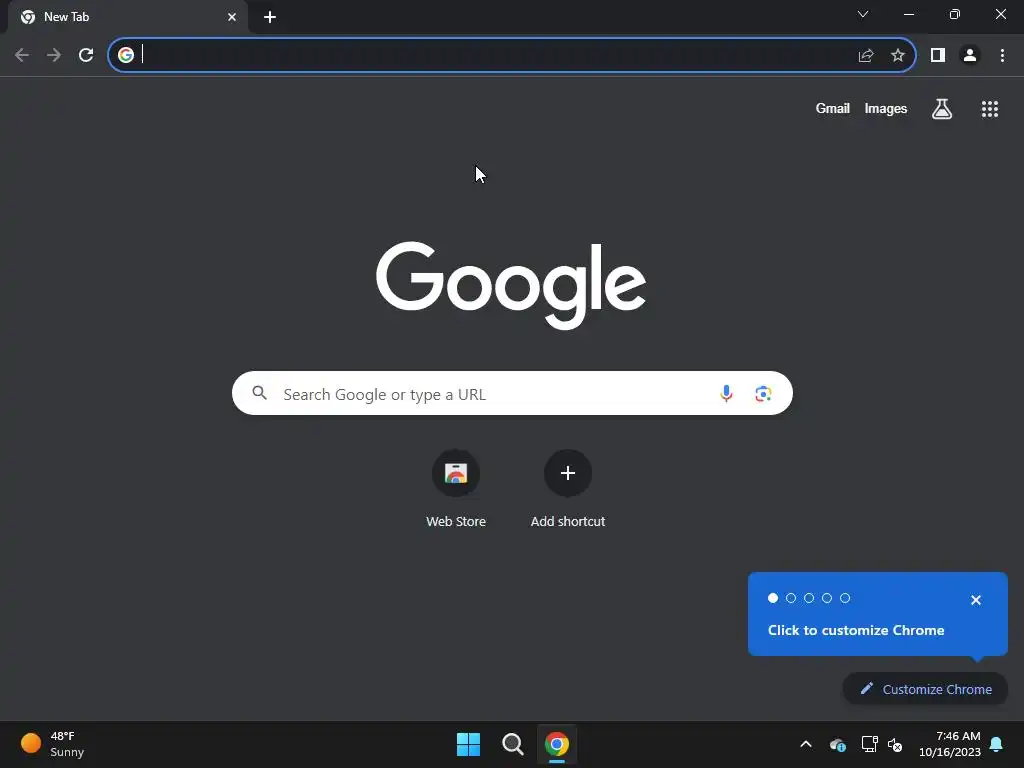Open Chrome three-dot menu
The width and height of the screenshot is (1024, 768).
coord(1002,55)
